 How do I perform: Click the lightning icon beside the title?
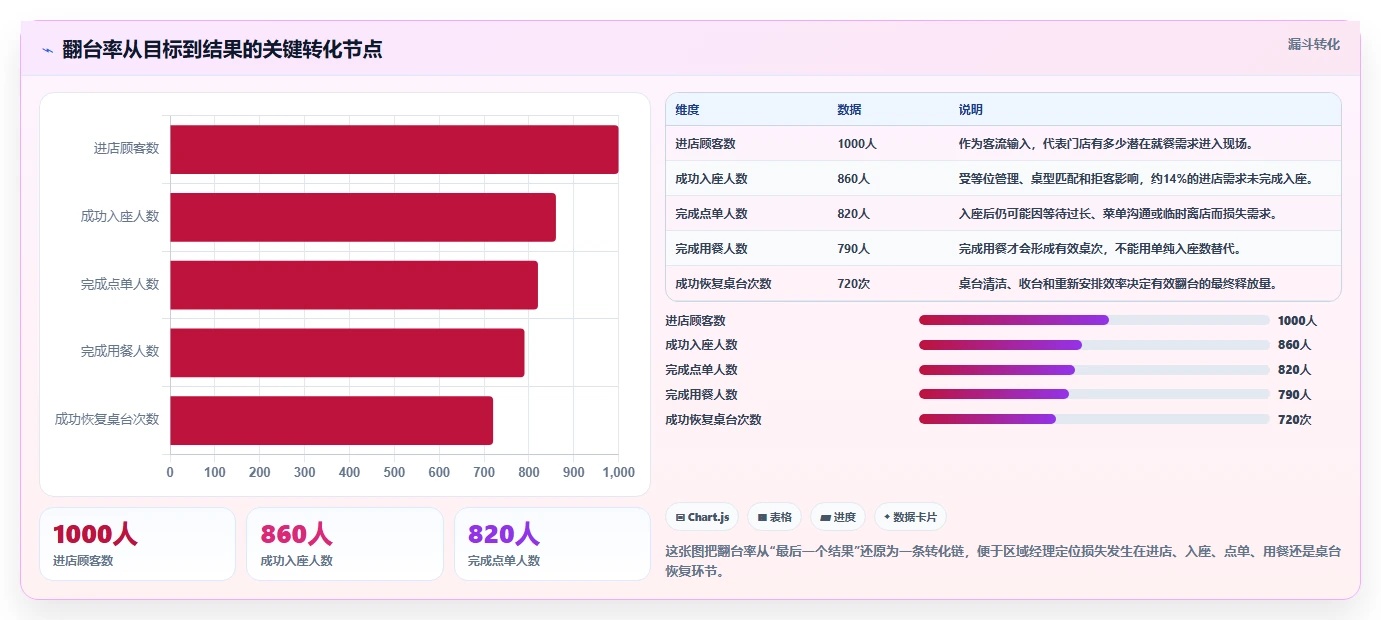click(x=48, y=50)
